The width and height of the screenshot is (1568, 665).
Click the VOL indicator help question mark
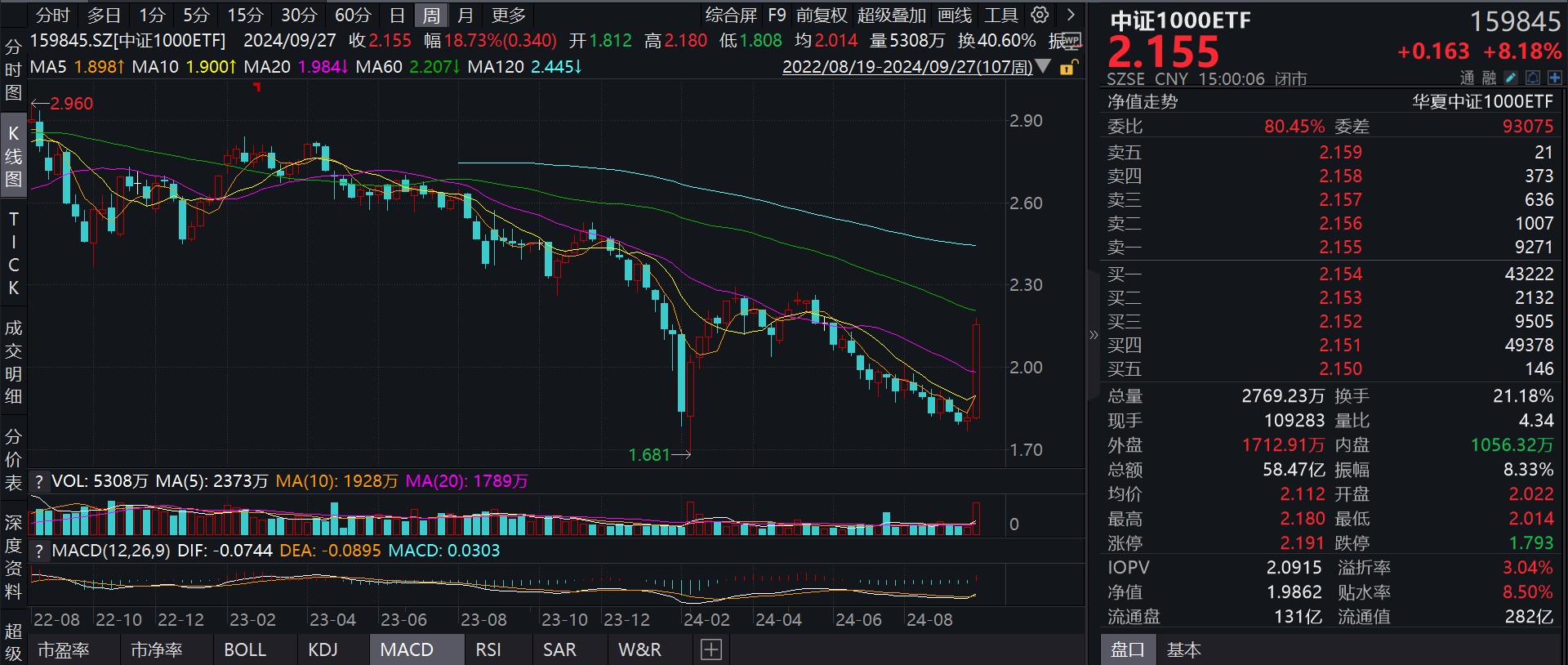38,482
